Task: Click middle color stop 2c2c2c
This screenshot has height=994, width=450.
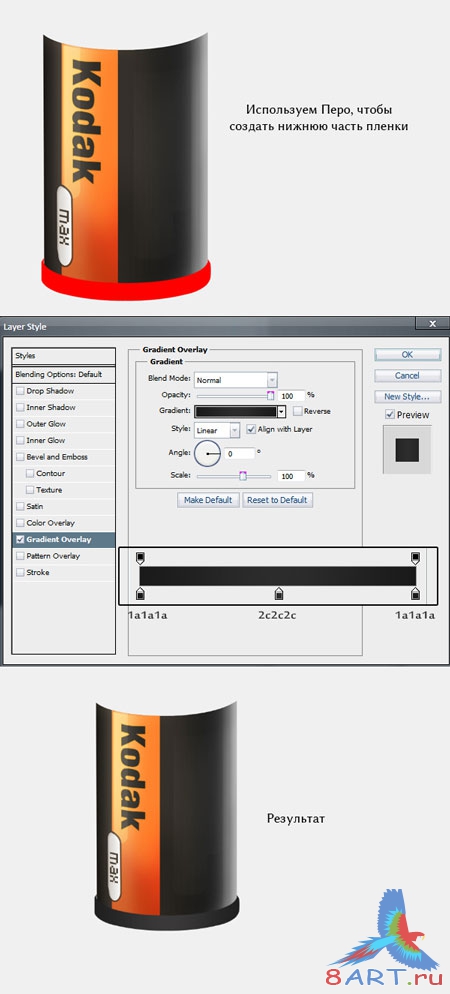Action: click(x=278, y=593)
